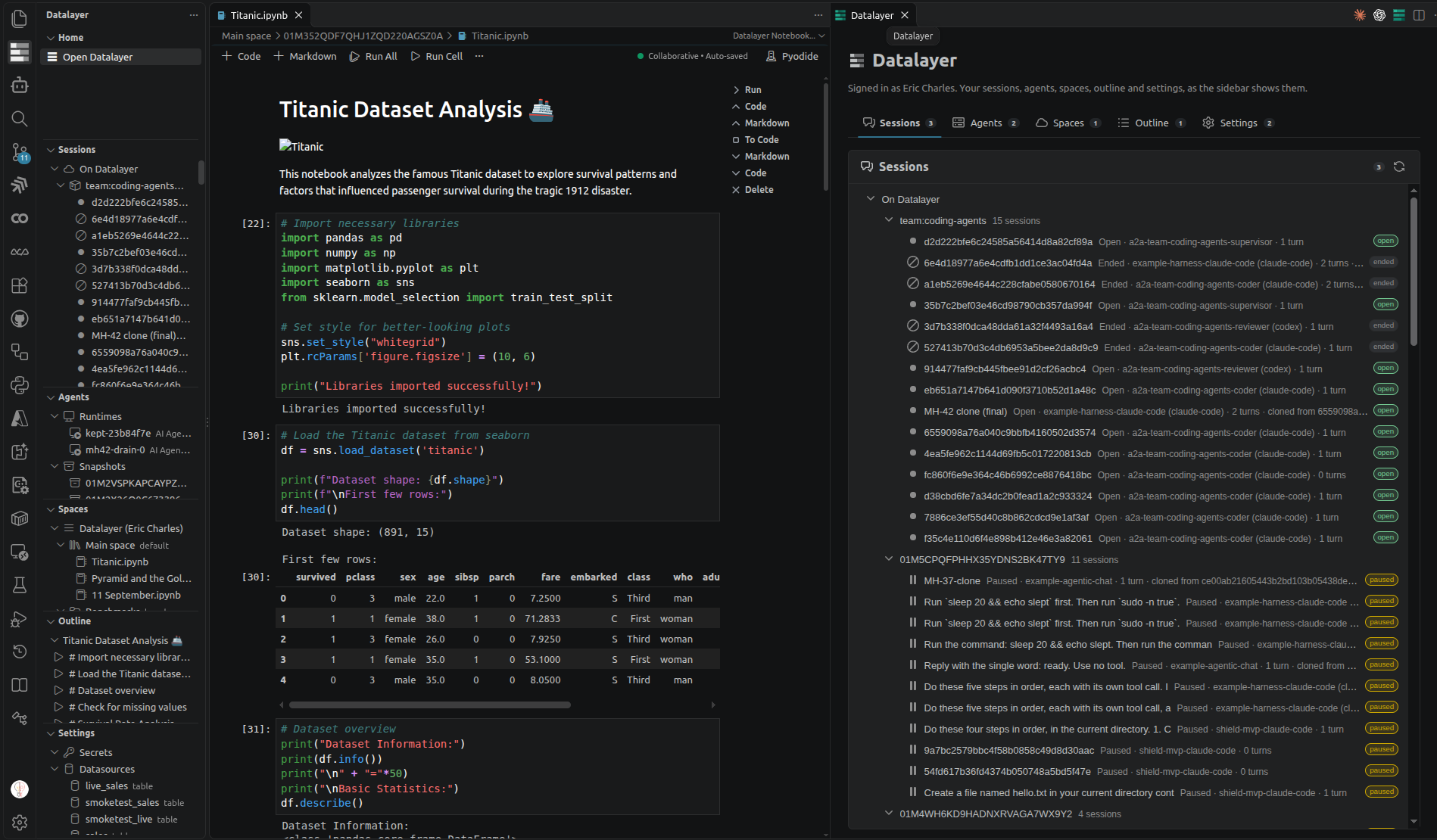Viewport: 1437px width, 840px height.
Task: Open the Manage gear at activity bar bottom
Action: coord(20,822)
